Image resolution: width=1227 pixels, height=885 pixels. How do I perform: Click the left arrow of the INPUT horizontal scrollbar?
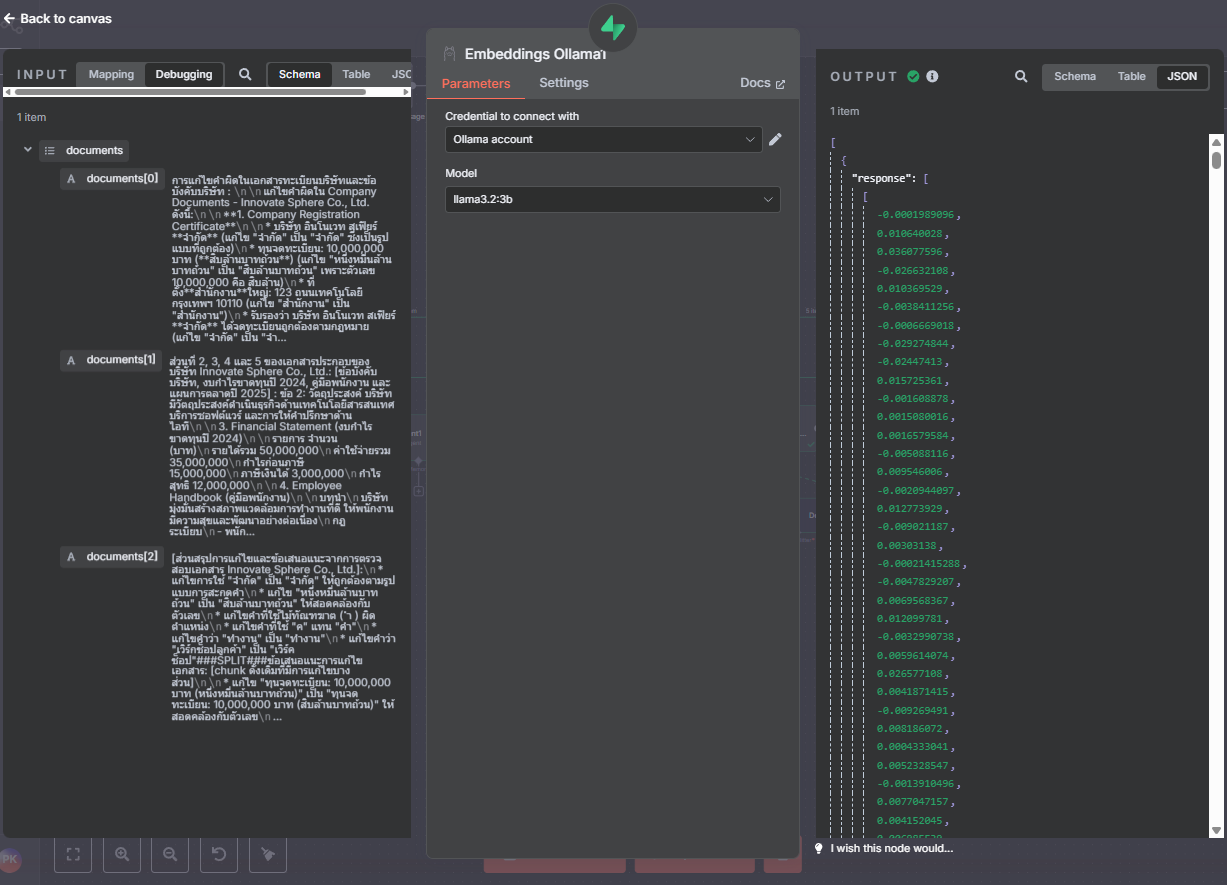click(9, 92)
